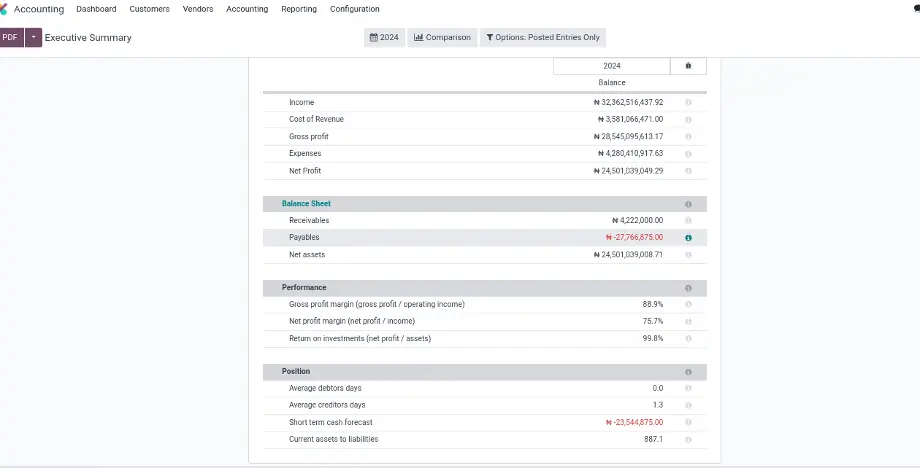Click the Net profit margin value 75.7%
Viewport: 920px width, 468px height.
653,321
